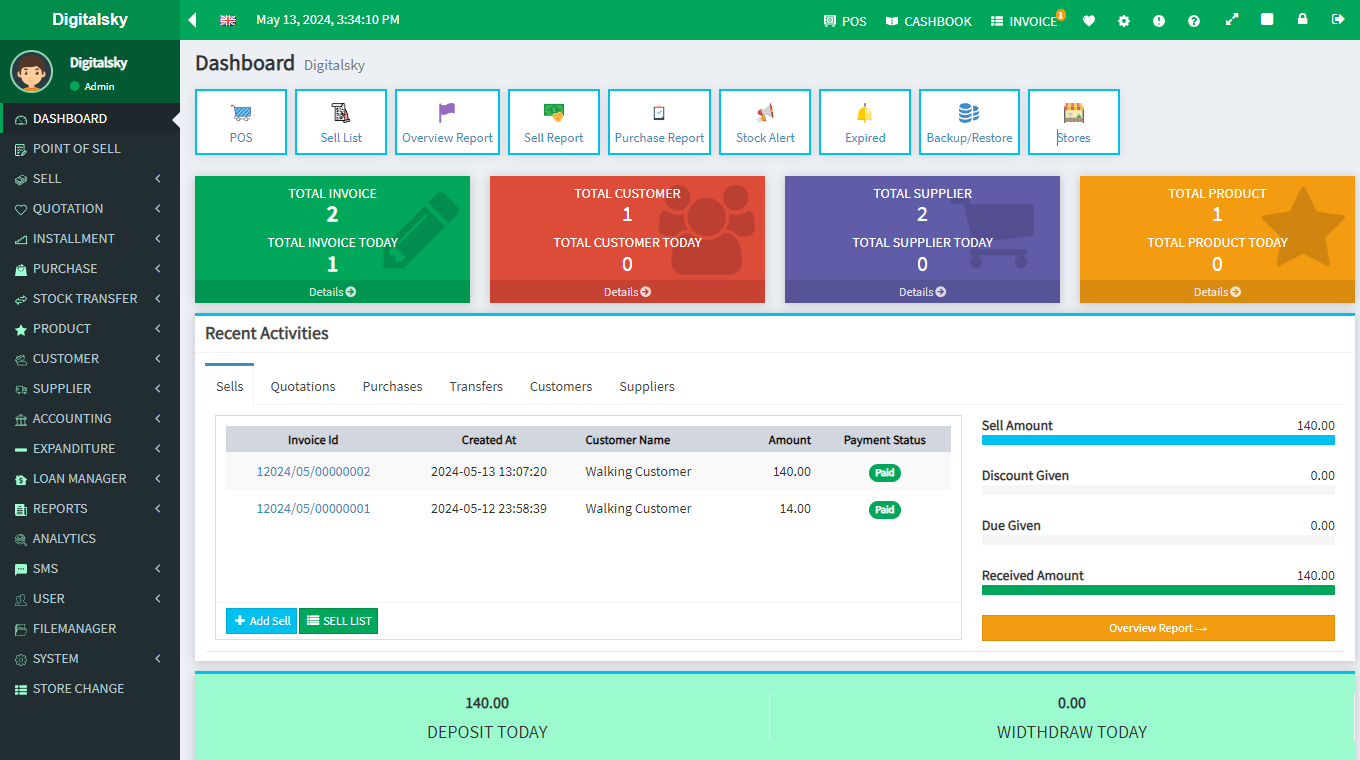The image size is (1360, 760).
Task: Click the Add Sell button
Action: pos(261,621)
